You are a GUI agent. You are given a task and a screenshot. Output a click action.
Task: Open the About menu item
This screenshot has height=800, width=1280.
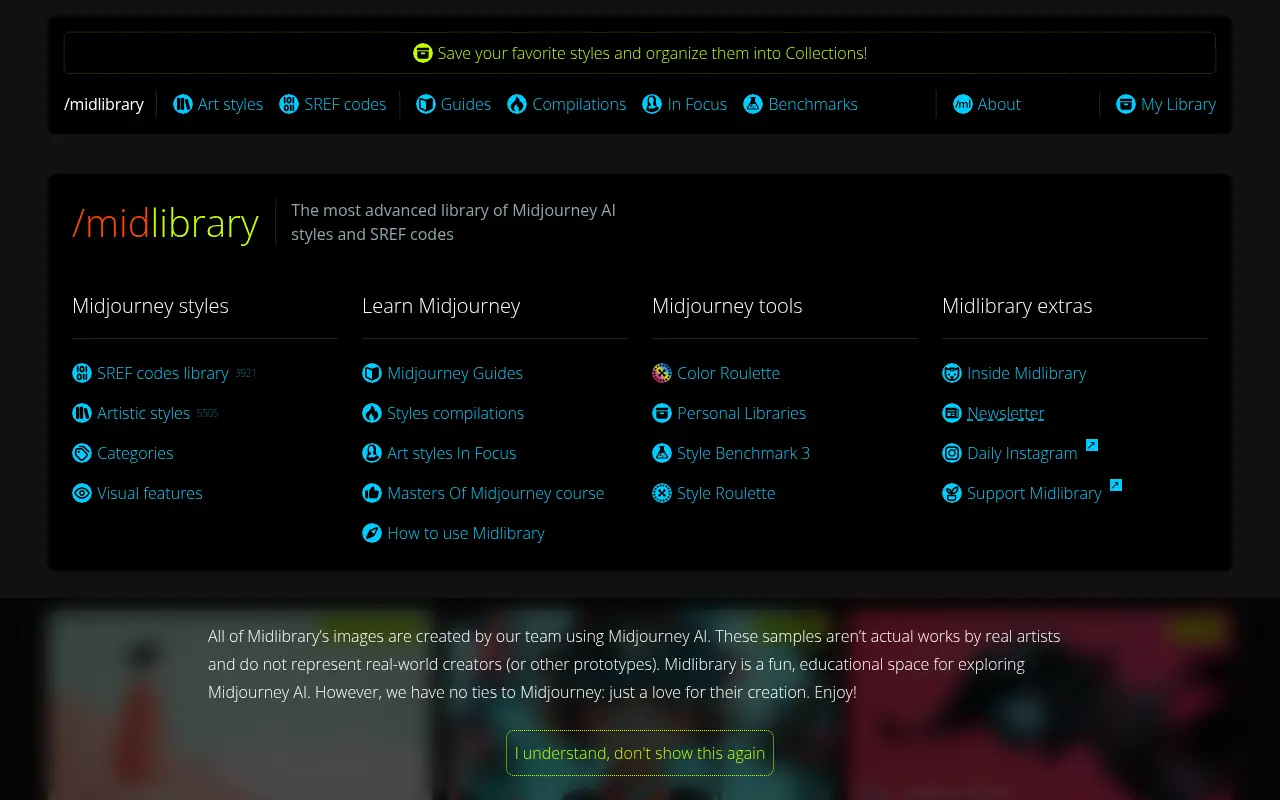(x=987, y=104)
